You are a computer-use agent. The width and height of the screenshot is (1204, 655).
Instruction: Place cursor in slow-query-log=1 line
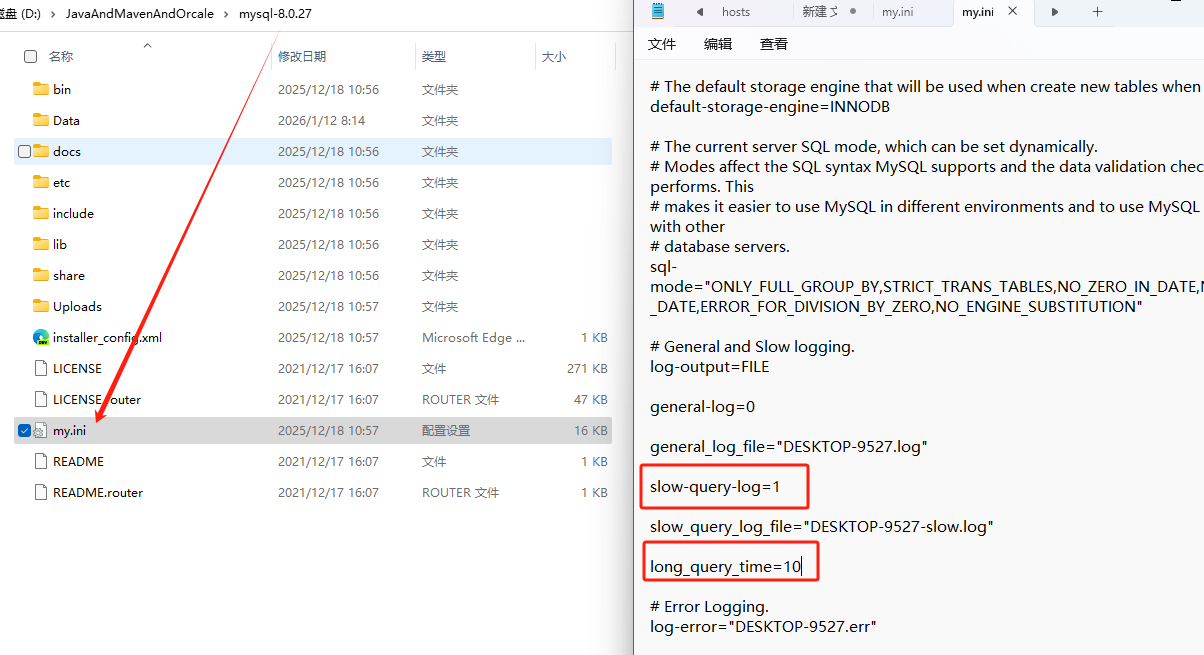coord(714,486)
